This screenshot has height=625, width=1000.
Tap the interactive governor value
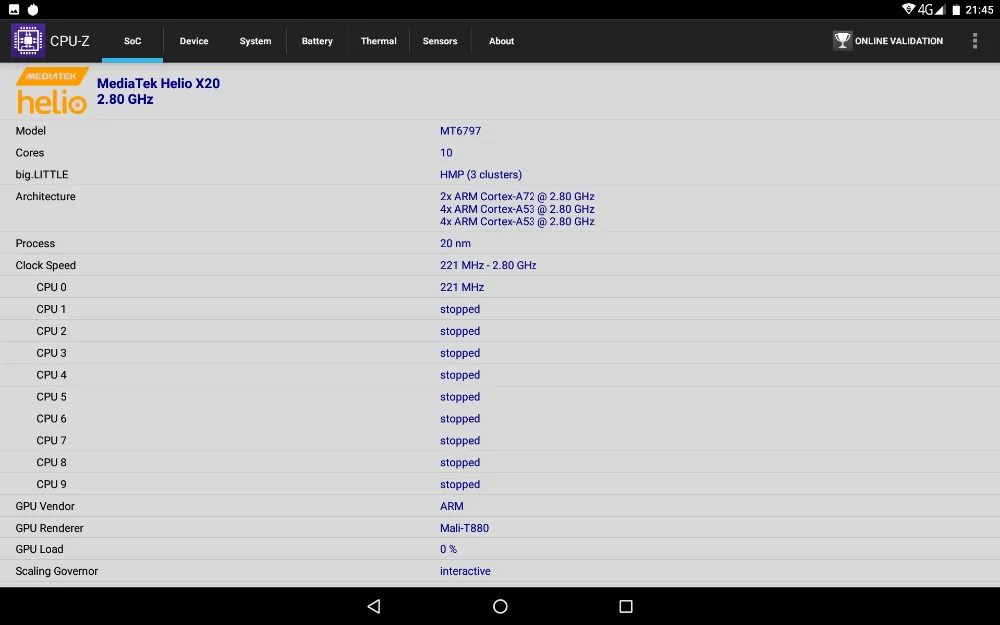465,571
